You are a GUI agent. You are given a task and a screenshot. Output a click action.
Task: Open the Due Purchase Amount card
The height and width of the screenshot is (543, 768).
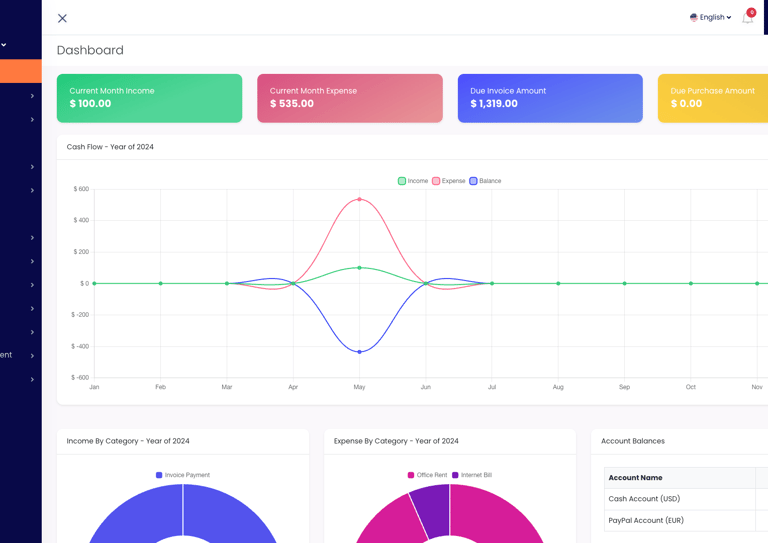click(x=713, y=98)
